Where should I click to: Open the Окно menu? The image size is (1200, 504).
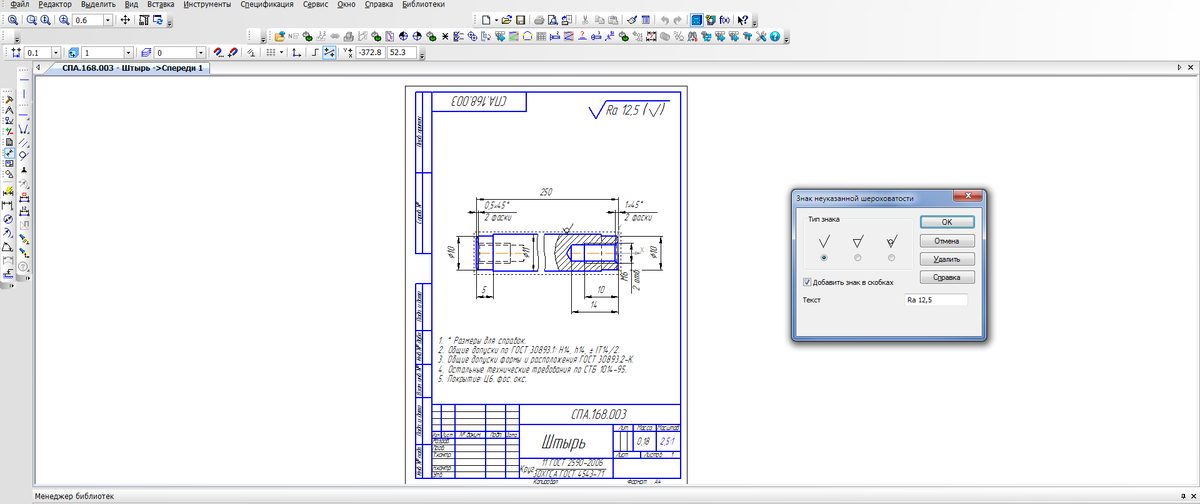coord(347,5)
